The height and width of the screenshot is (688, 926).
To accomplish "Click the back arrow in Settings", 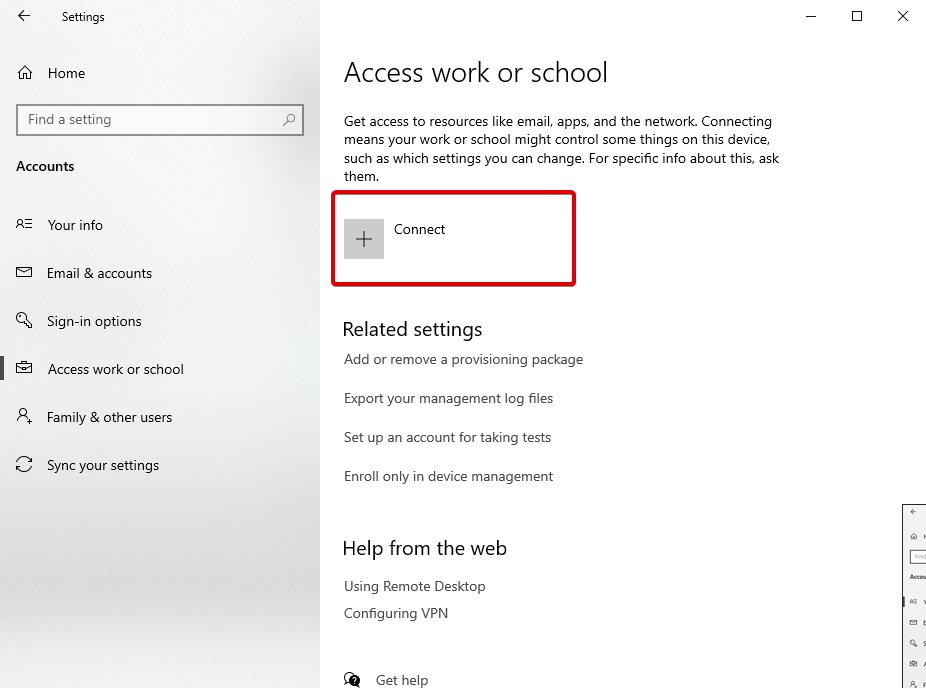I will coord(24,16).
